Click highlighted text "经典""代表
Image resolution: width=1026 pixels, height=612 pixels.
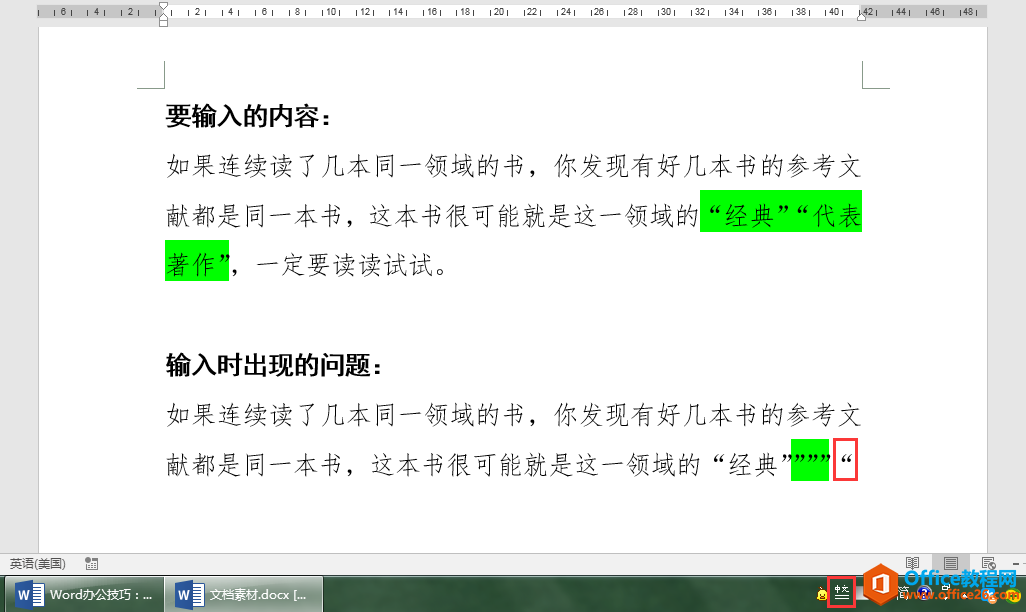click(781, 211)
